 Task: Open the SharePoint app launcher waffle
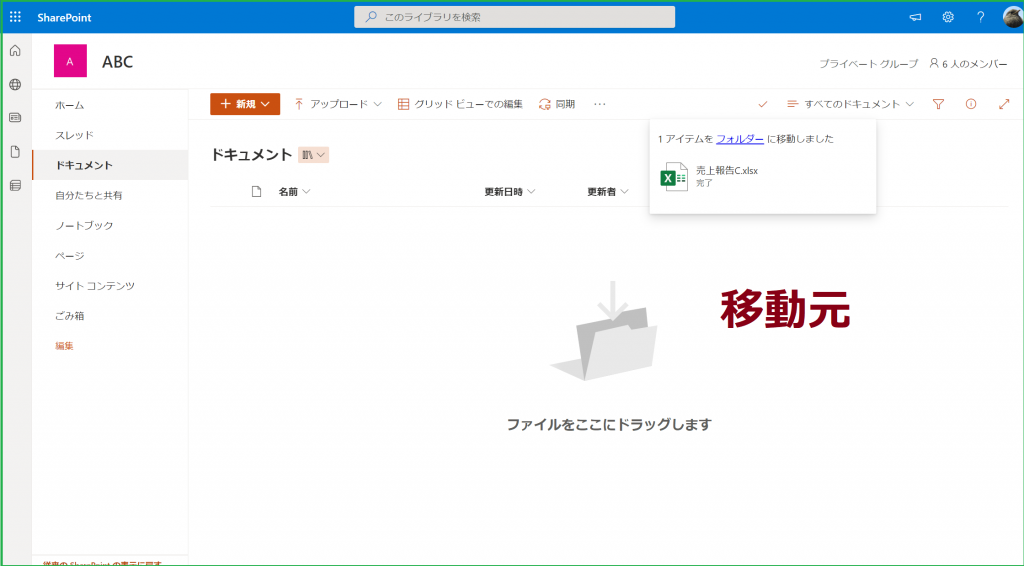coord(15,17)
